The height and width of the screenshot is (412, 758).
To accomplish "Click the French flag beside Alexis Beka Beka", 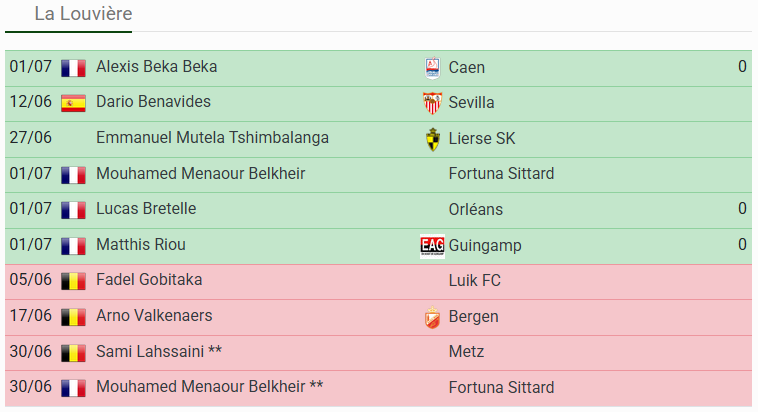I will [x=73, y=68].
